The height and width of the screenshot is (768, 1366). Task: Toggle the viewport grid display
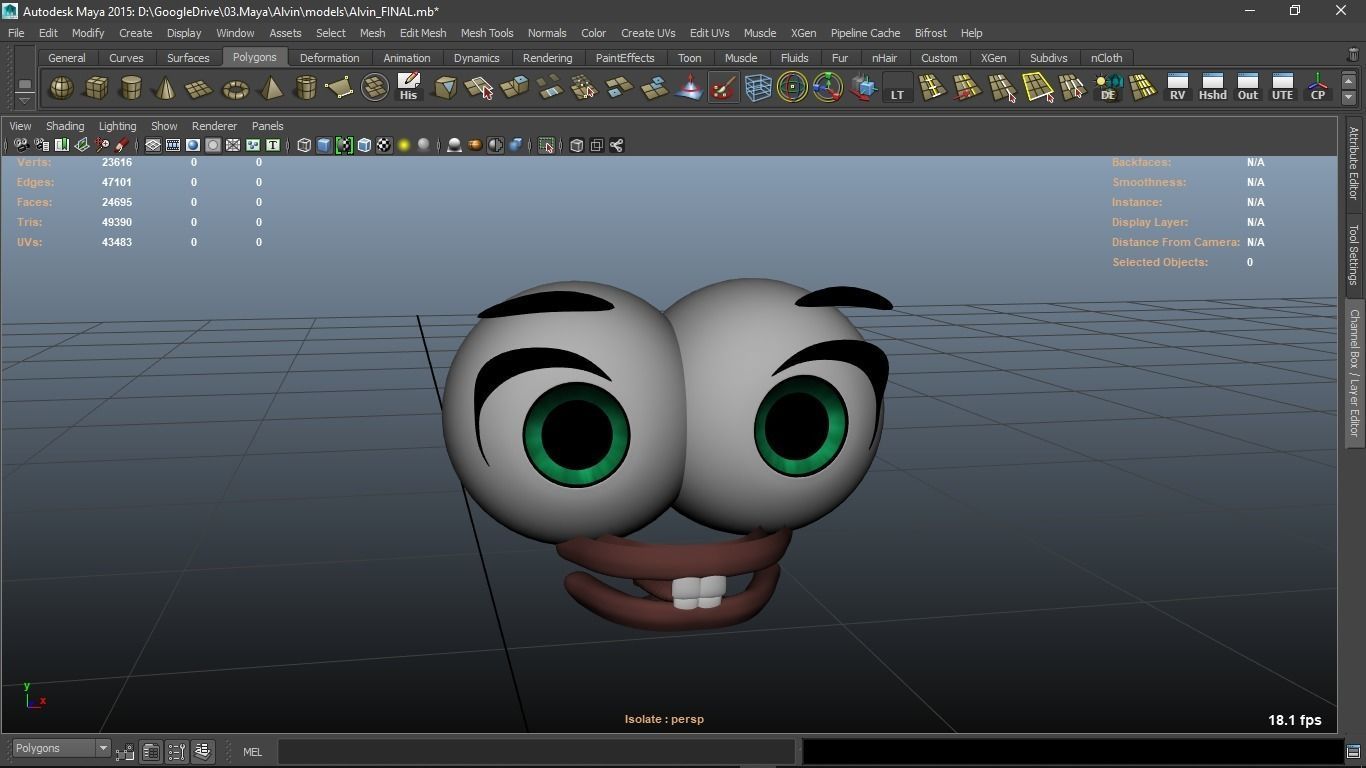point(153,145)
